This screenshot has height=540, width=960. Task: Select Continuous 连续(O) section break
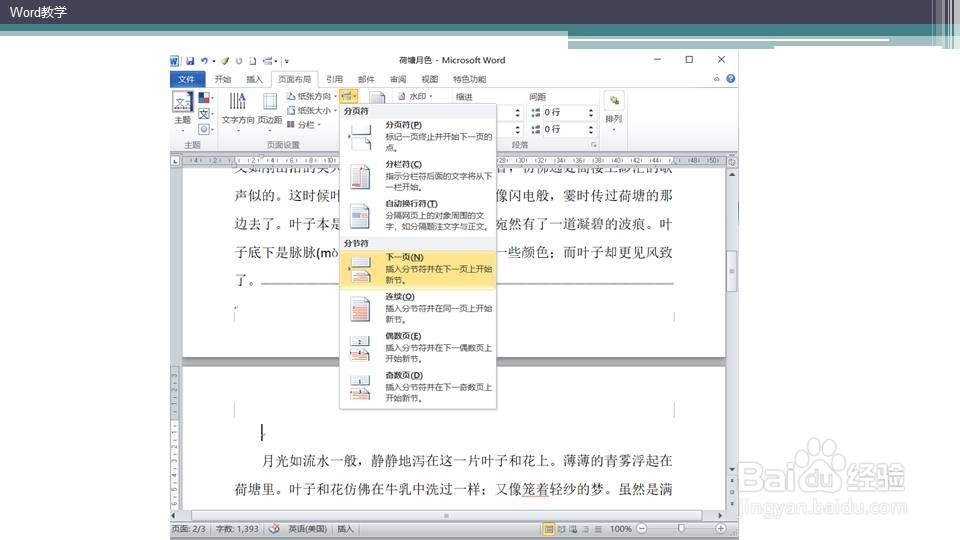418,308
